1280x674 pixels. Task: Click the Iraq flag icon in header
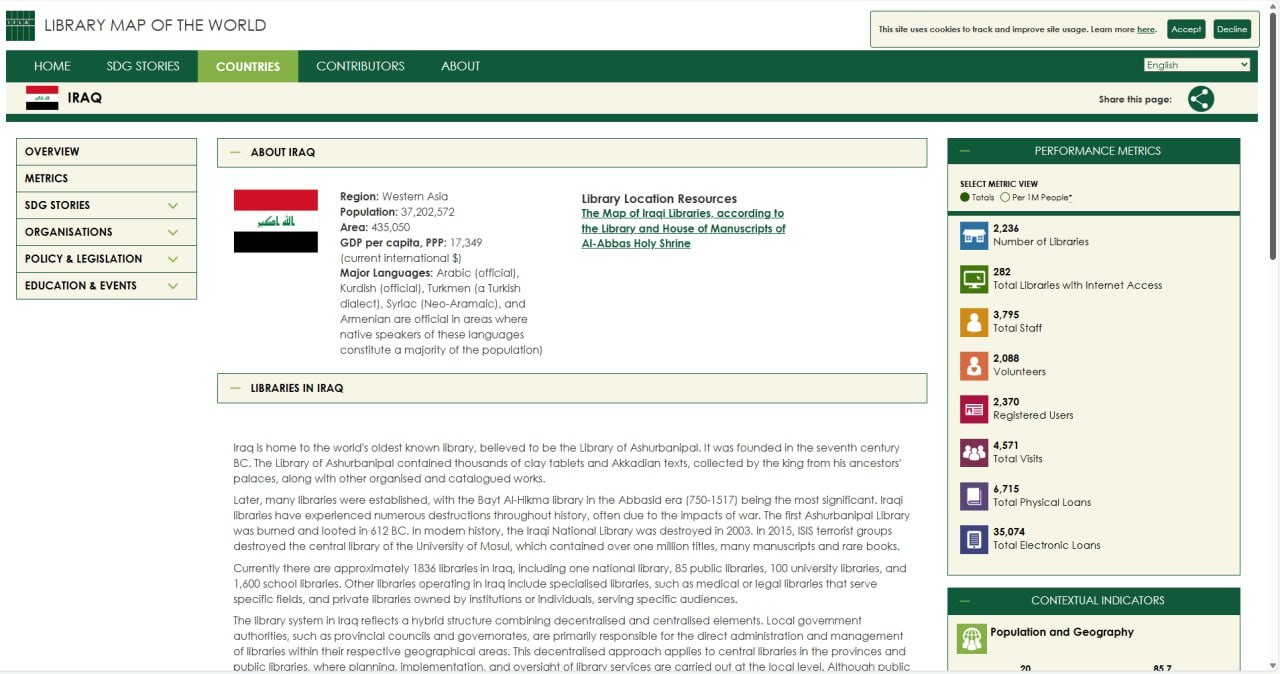[x=42, y=98]
